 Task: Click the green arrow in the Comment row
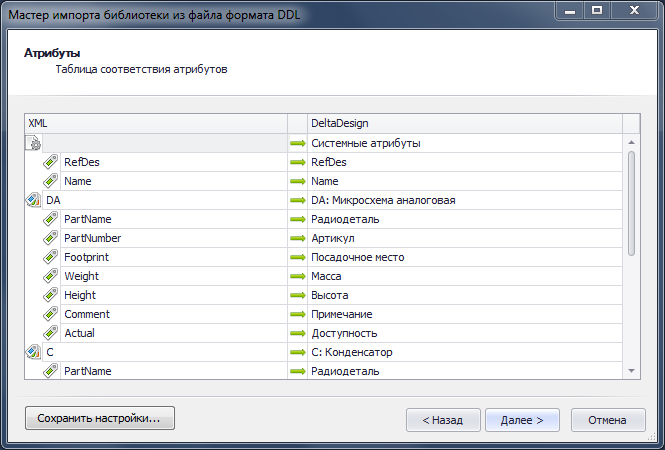(298, 314)
